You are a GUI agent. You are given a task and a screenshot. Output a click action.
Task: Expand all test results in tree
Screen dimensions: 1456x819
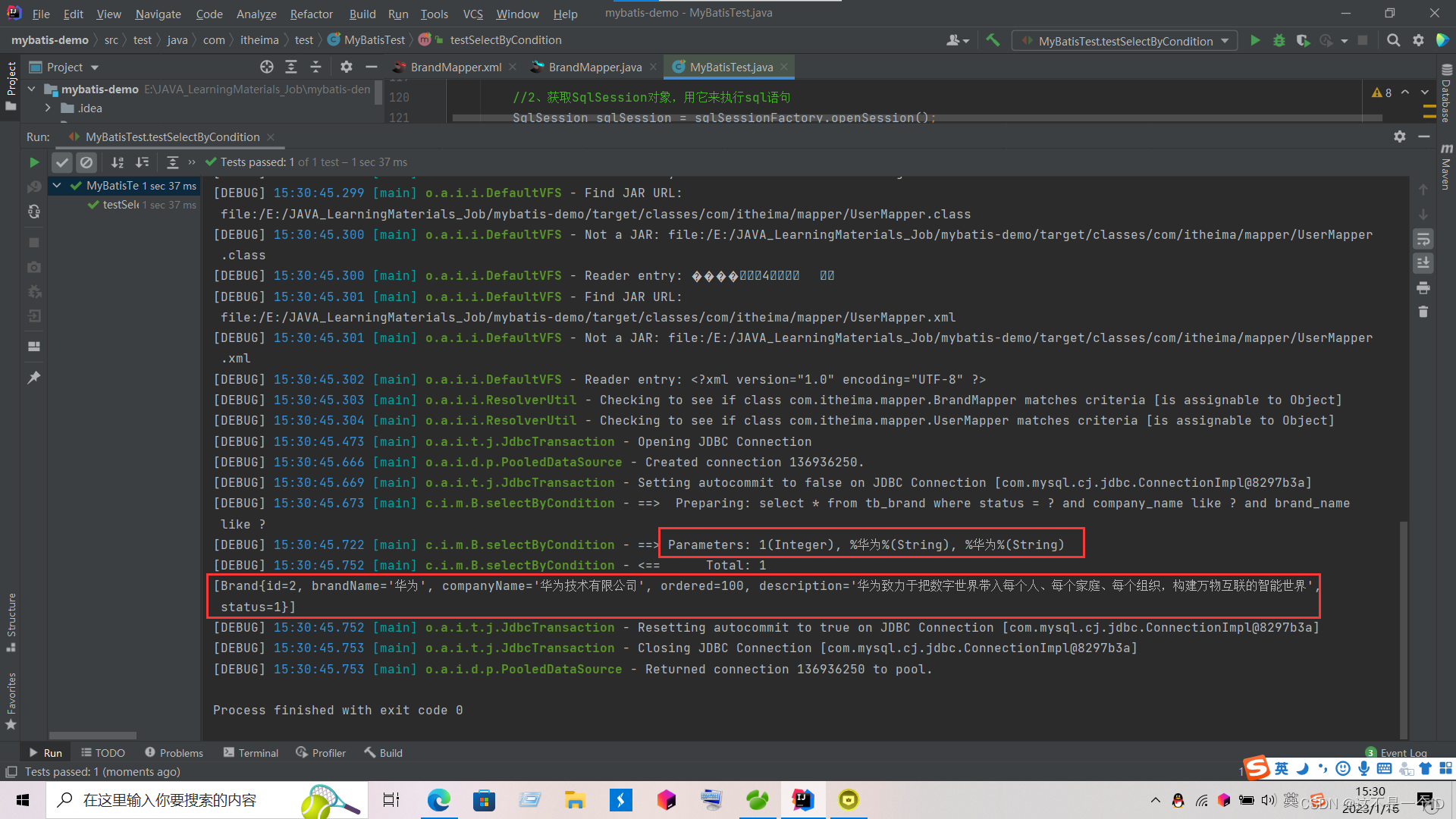[173, 162]
